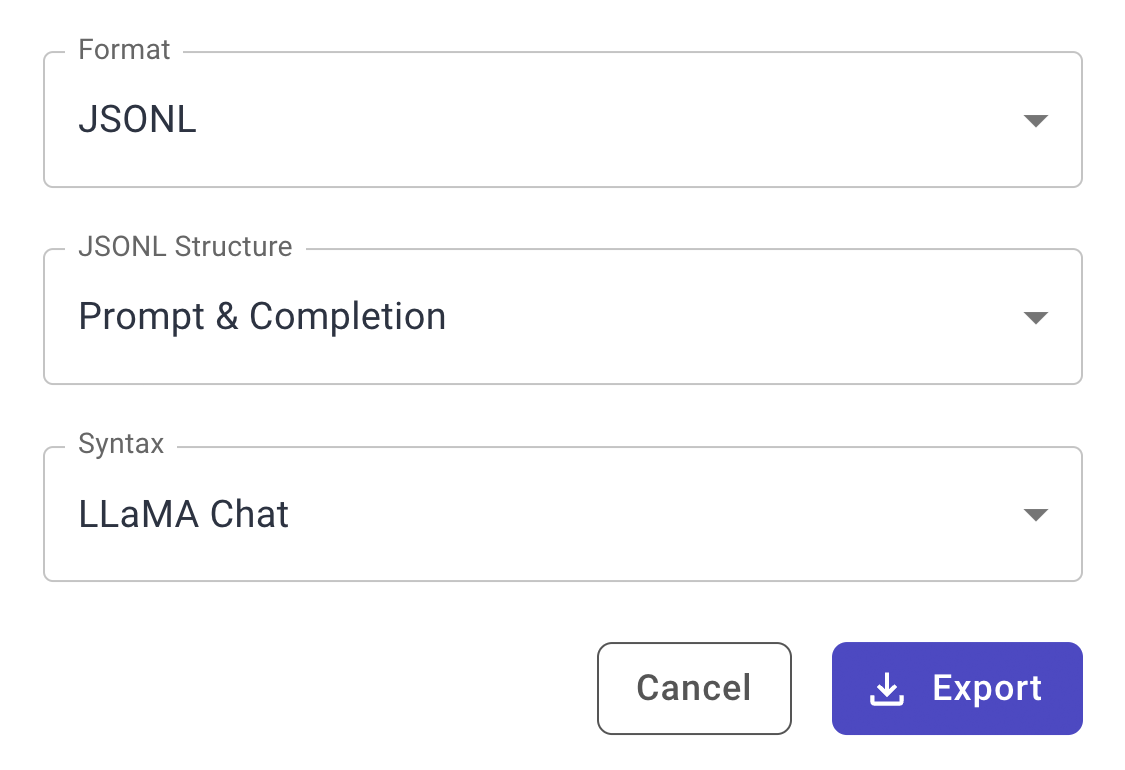Confirm export of the dataset
The width and height of the screenshot is (1125, 770).
pyautogui.click(x=956, y=688)
